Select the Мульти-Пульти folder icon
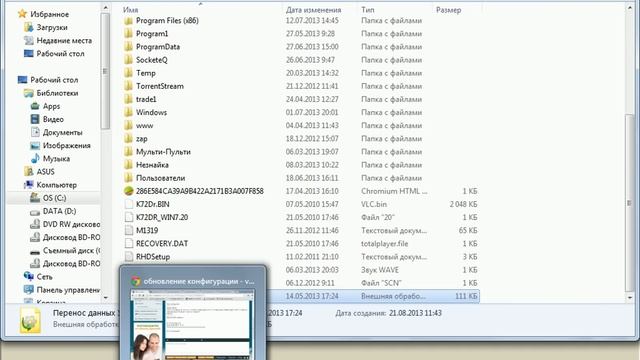The height and width of the screenshot is (360, 640). pos(129,151)
